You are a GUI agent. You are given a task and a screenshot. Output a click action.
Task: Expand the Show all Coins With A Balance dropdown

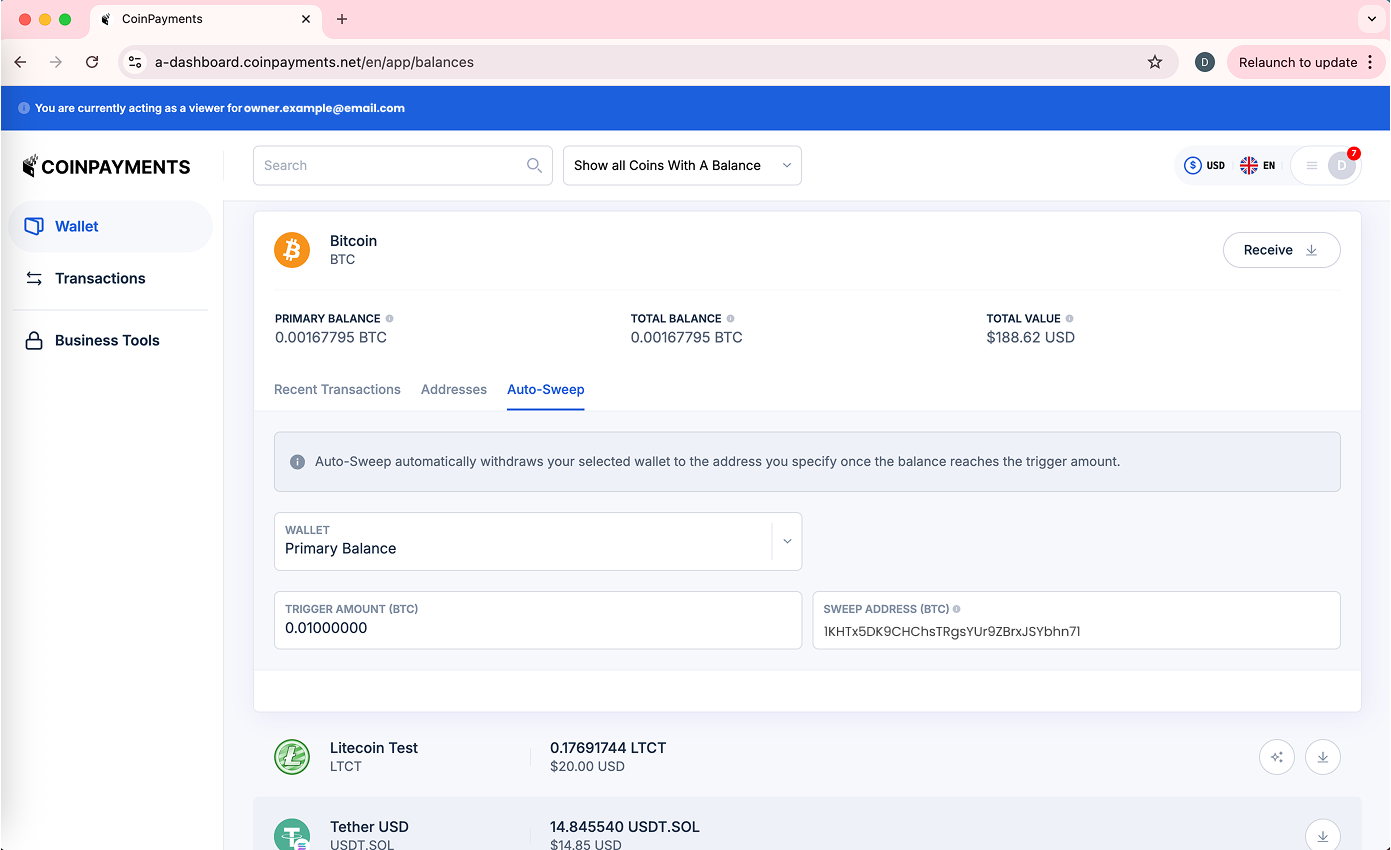pyautogui.click(x=682, y=166)
